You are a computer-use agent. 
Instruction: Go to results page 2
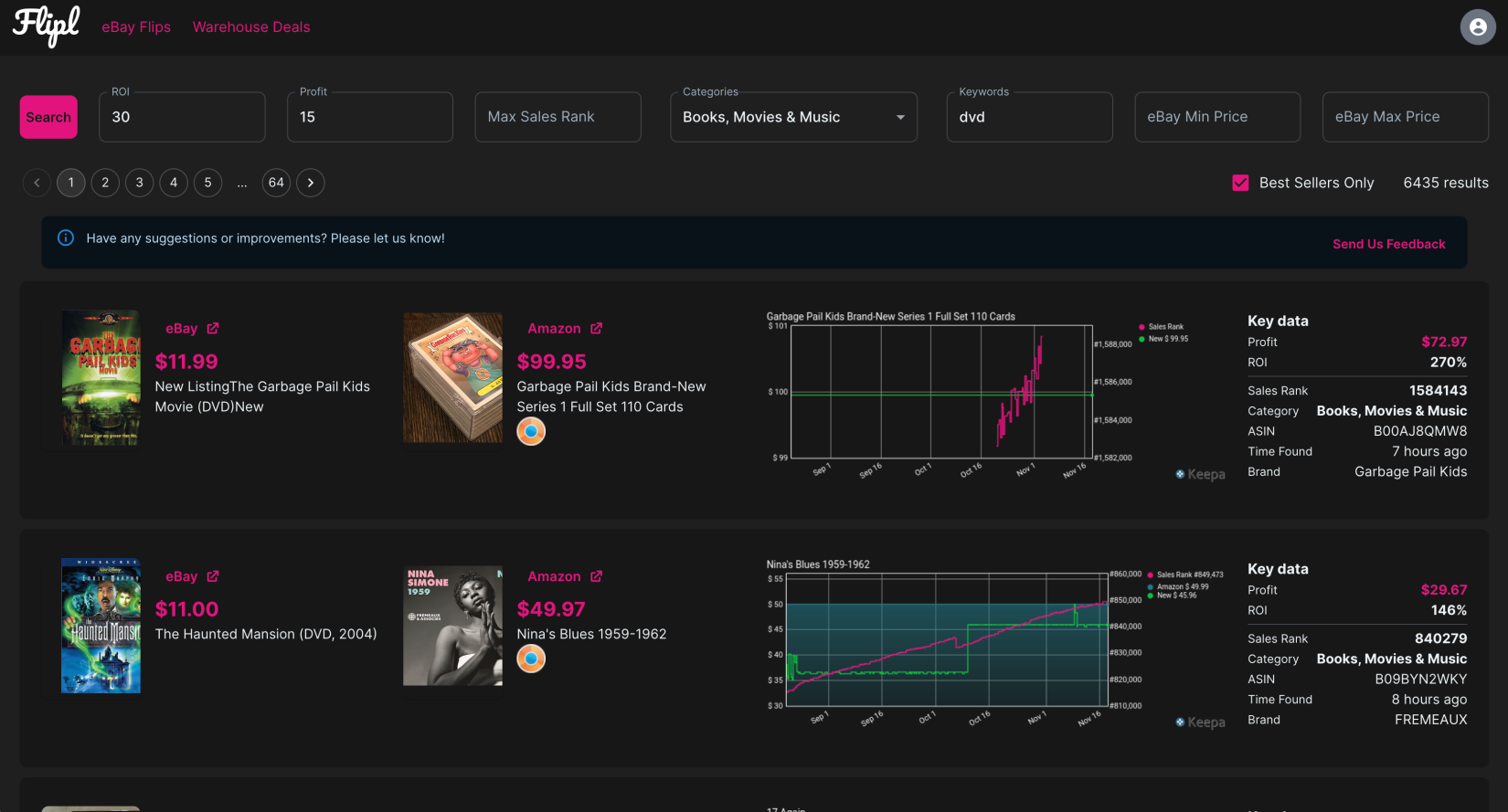[105, 183]
